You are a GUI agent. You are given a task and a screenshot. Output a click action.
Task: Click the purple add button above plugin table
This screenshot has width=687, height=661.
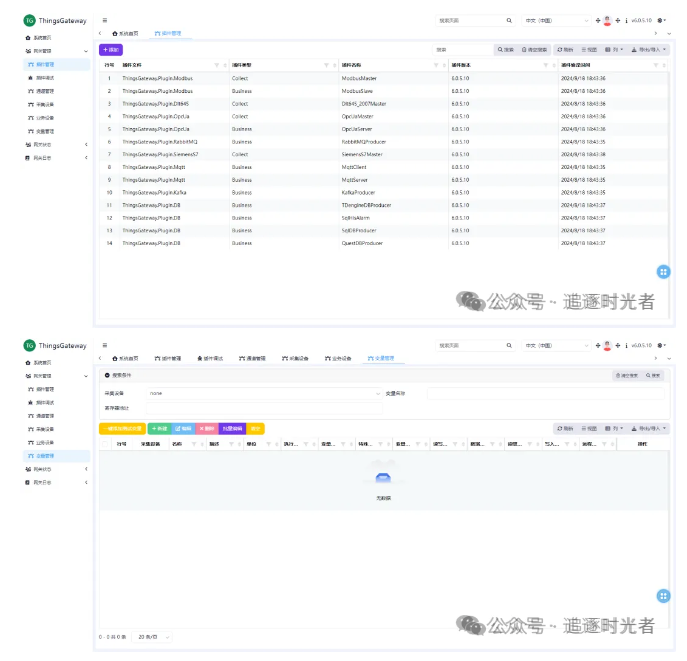(x=111, y=50)
